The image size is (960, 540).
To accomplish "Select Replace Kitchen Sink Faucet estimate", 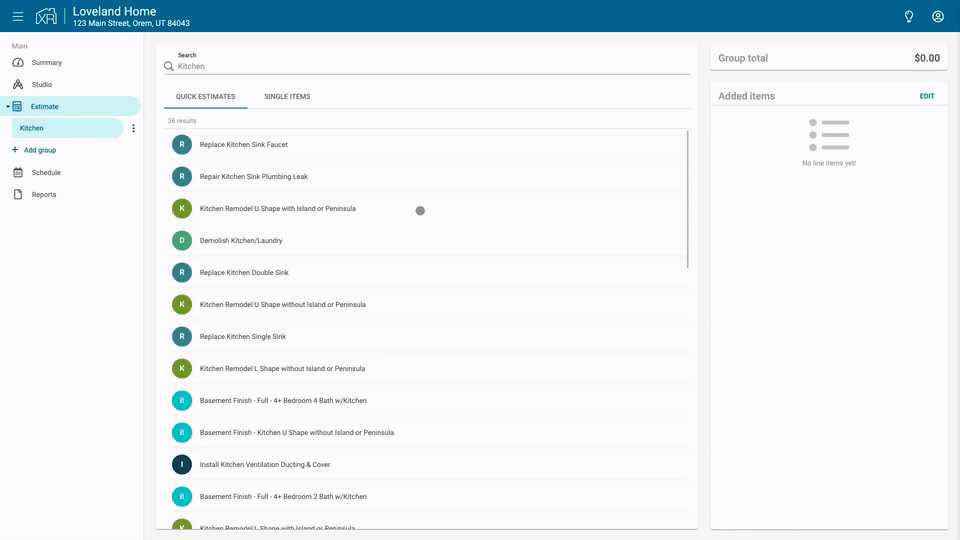I will click(243, 145).
